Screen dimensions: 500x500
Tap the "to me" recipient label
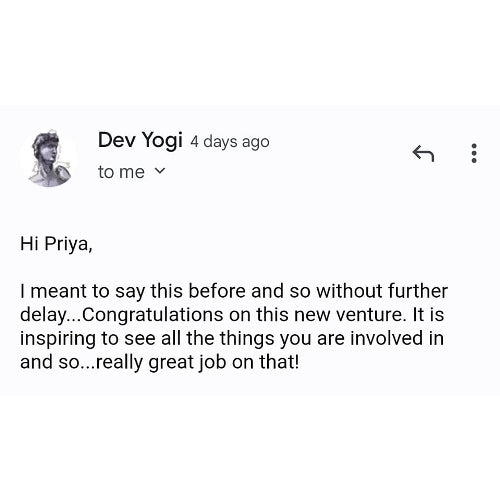121,172
